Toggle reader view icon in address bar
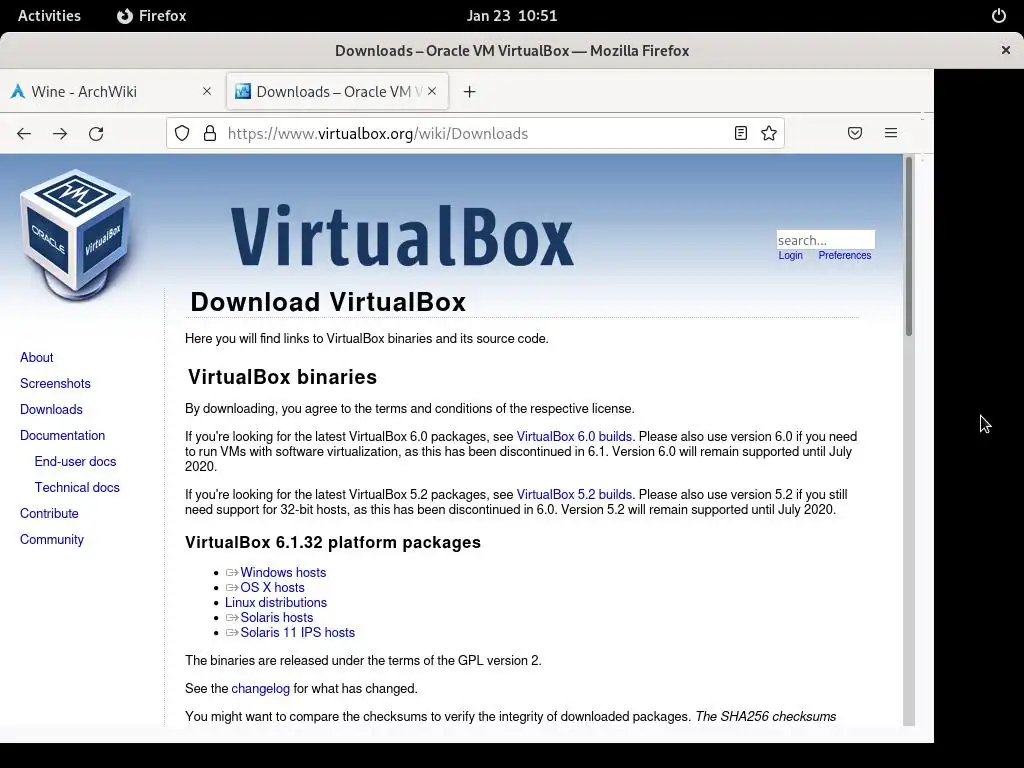1024x768 pixels. pyautogui.click(x=741, y=133)
